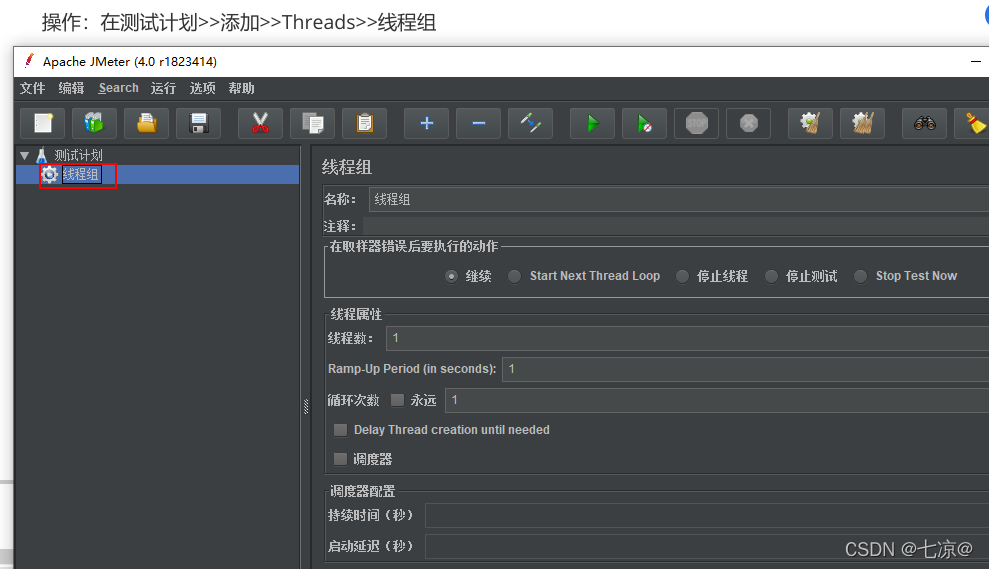Viewport: 989px width, 569px height.
Task: Click the 持续时间（秒）input field
Action: [707, 515]
